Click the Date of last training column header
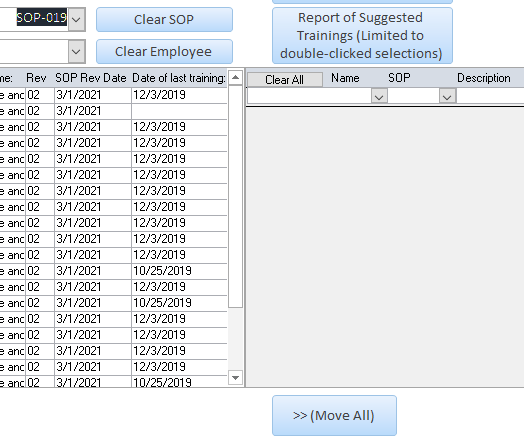524x439 pixels. coord(179,78)
